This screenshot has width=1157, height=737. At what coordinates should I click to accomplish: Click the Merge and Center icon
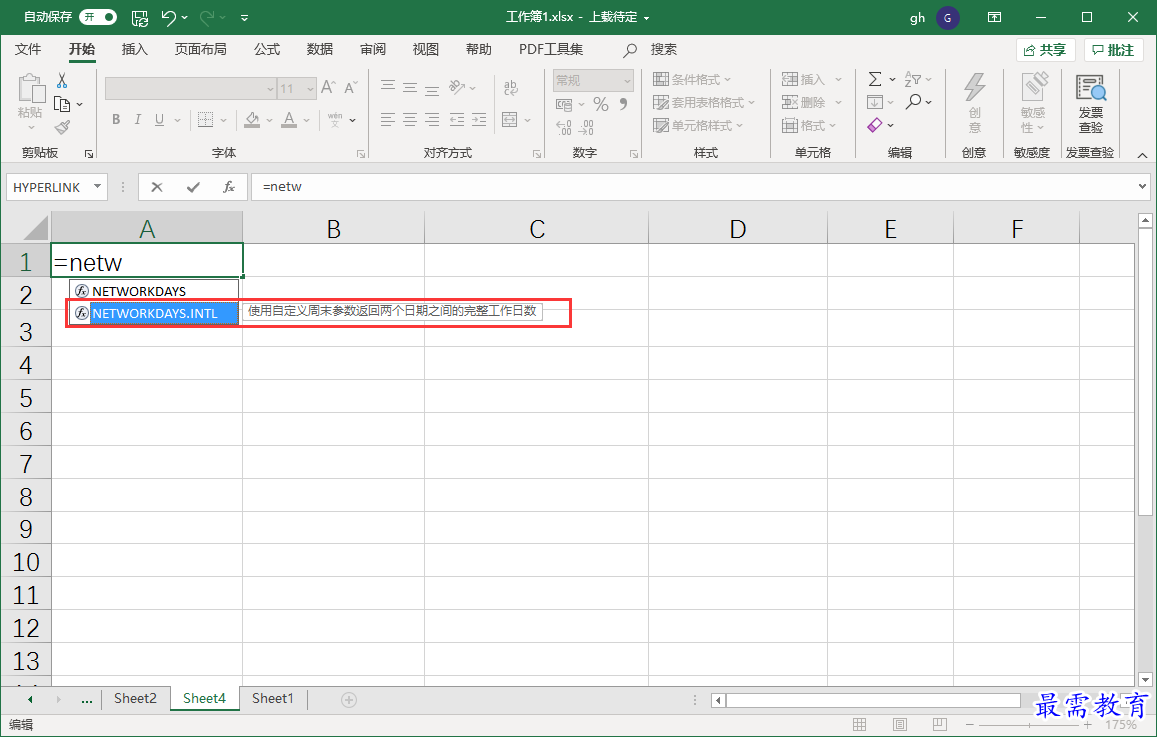pyautogui.click(x=509, y=120)
